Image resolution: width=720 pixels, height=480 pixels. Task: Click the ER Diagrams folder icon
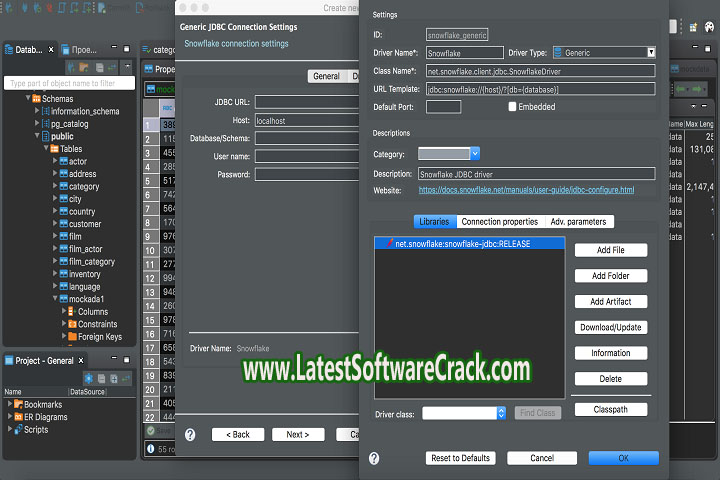click(x=16, y=417)
